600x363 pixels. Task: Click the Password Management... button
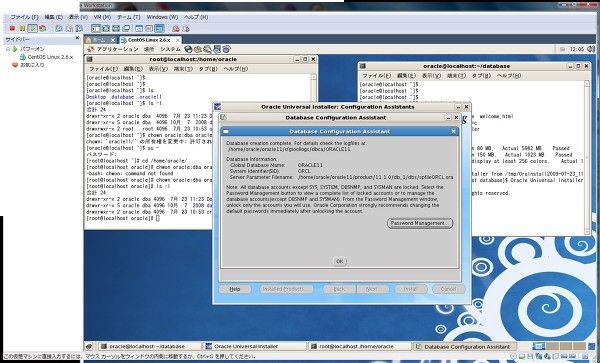click(420, 223)
